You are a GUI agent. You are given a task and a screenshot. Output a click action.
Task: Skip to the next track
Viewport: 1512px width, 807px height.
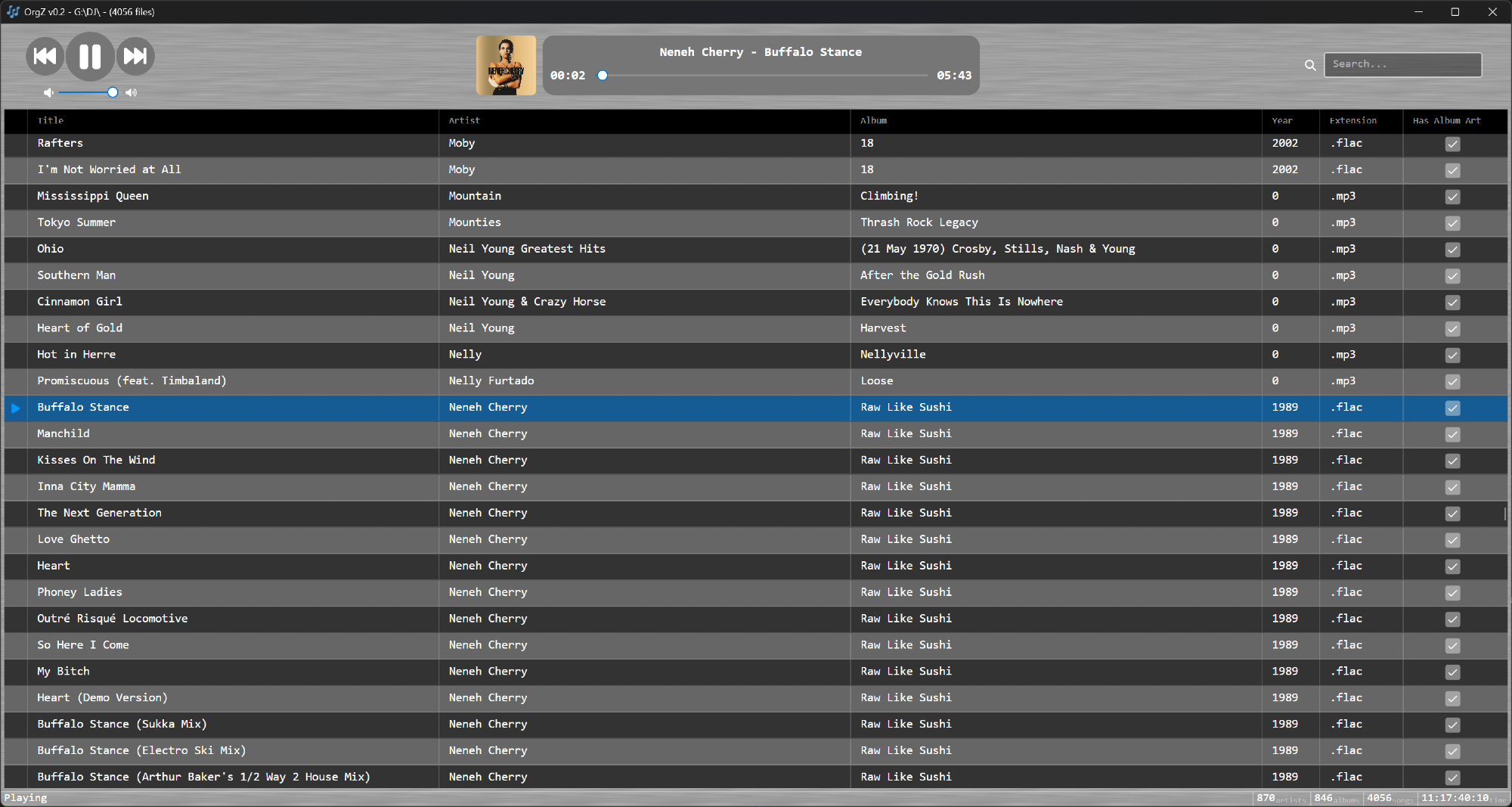[x=135, y=57]
